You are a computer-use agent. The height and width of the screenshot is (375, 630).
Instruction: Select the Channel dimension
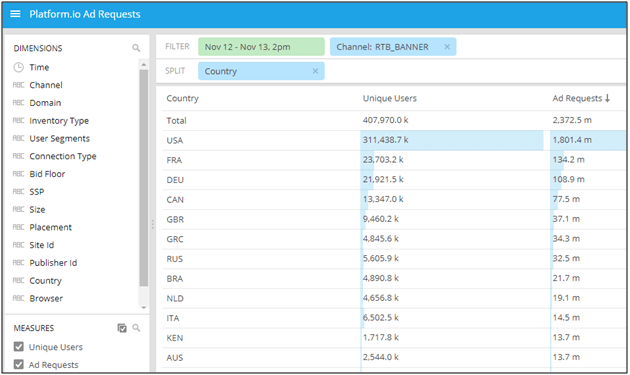pos(46,85)
